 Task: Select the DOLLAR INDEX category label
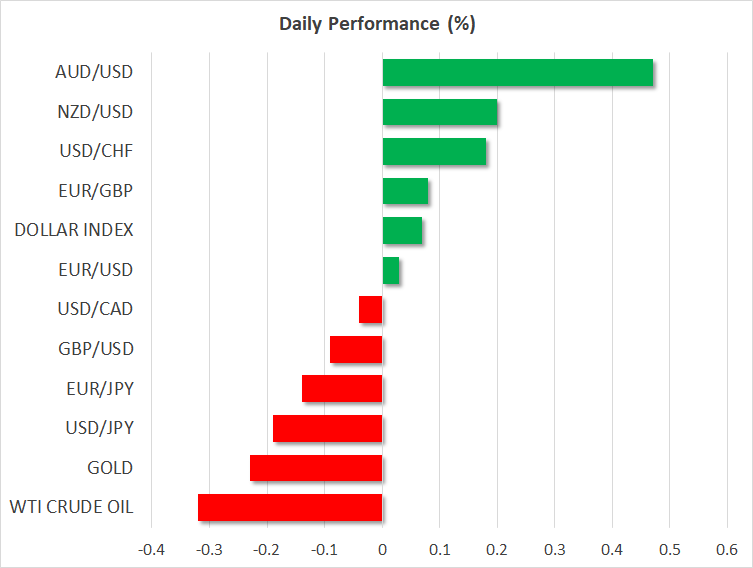(74, 230)
